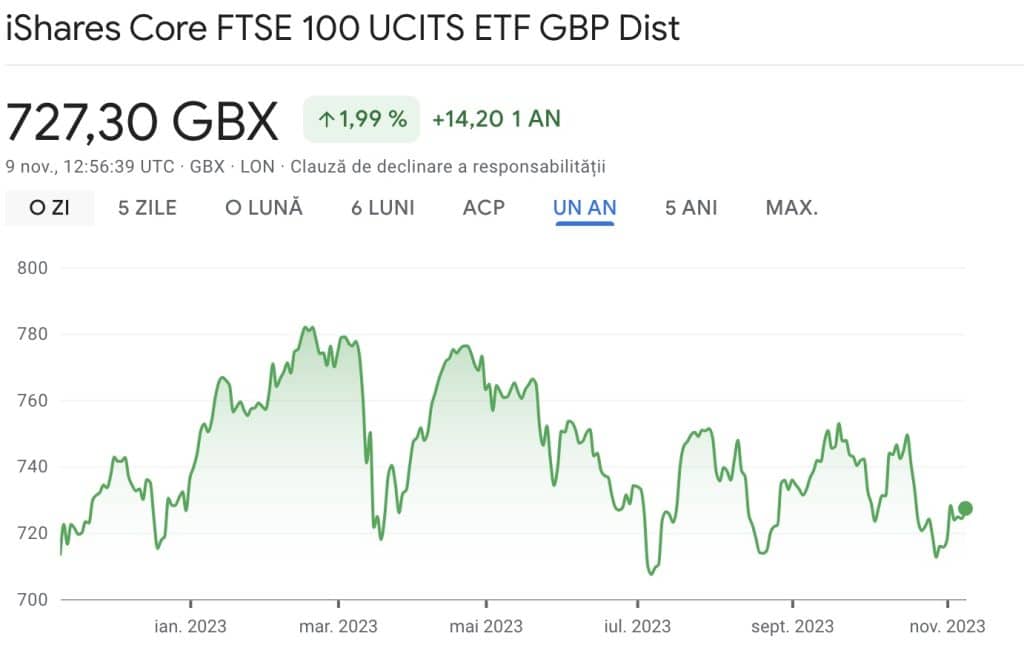
Task: Click the 727,30 GBX price text
Action: tap(140, 120)
